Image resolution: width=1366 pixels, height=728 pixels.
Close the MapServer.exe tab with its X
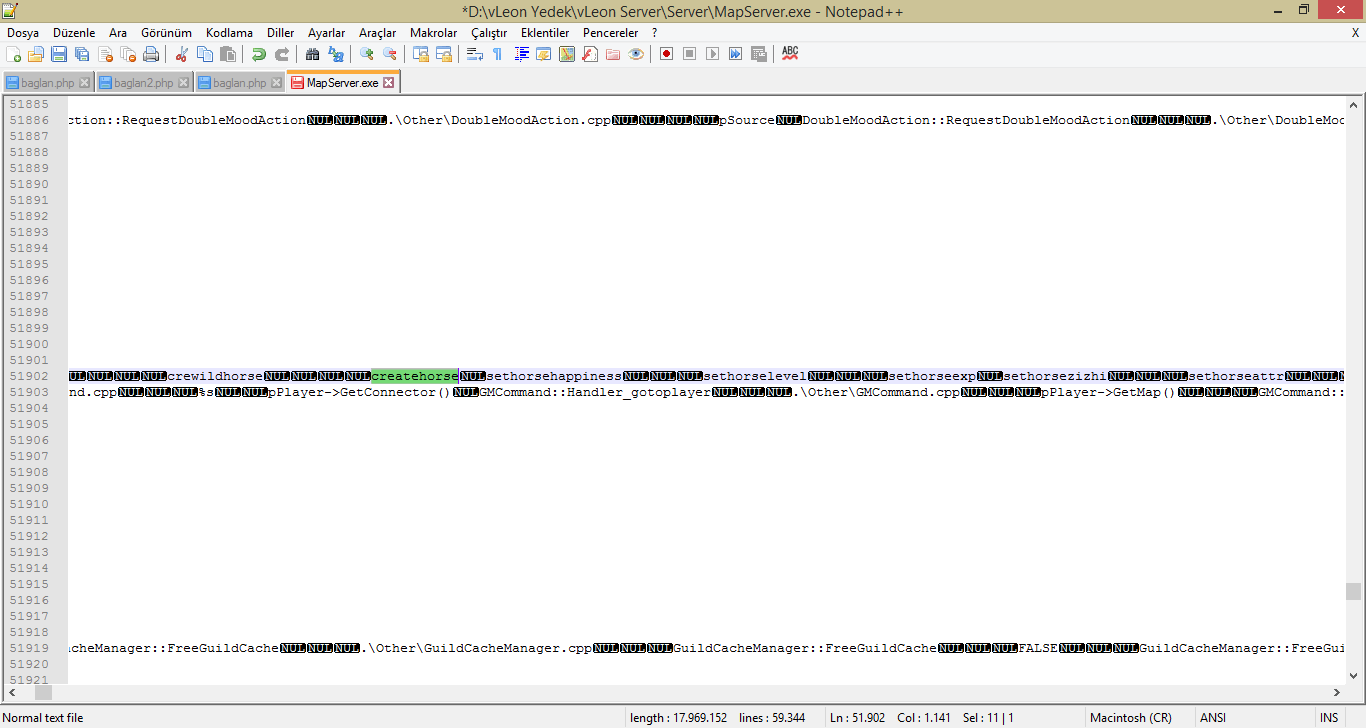tap(389, 83)
